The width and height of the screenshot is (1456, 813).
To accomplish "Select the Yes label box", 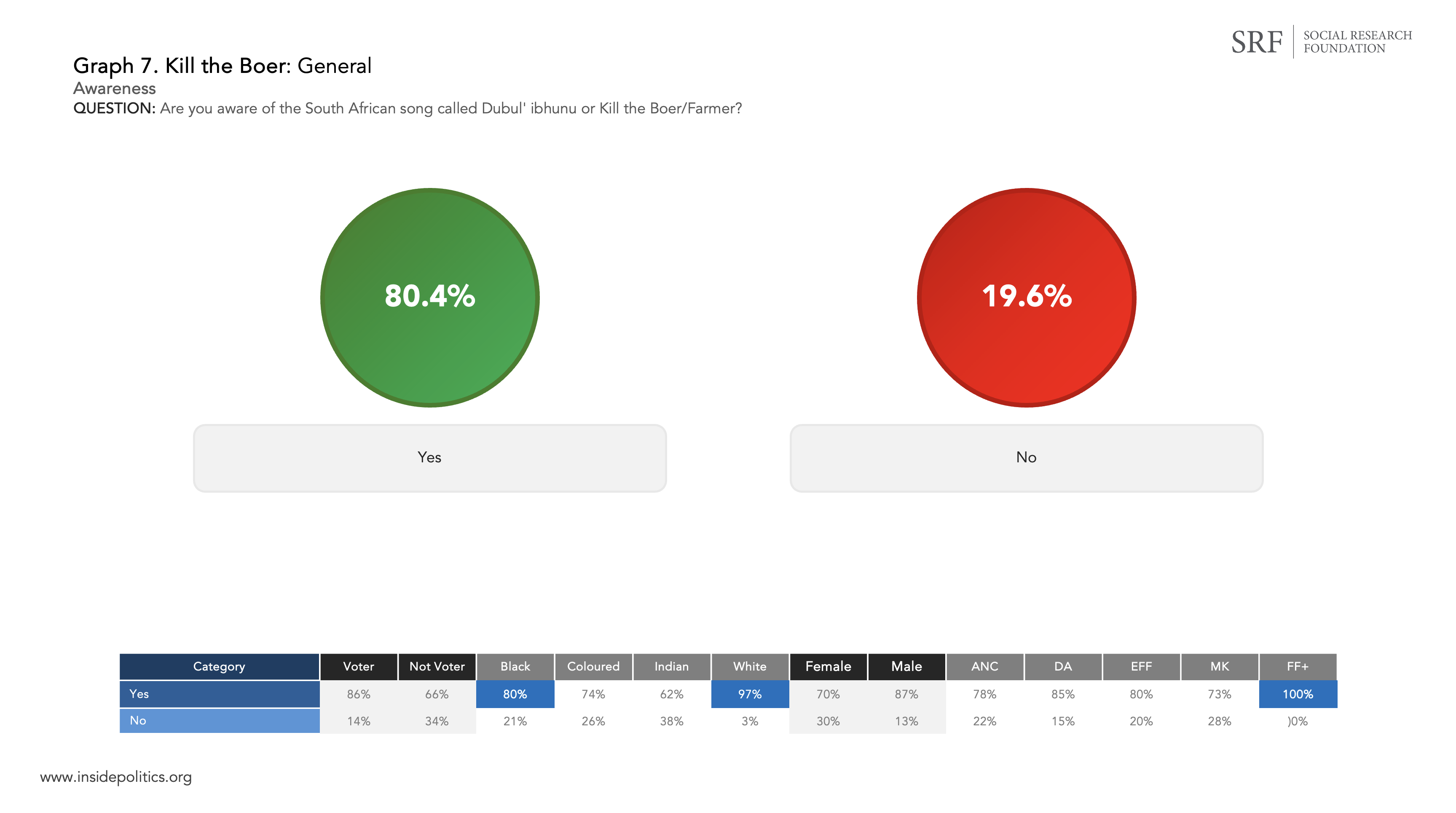I will coord(429,458).
